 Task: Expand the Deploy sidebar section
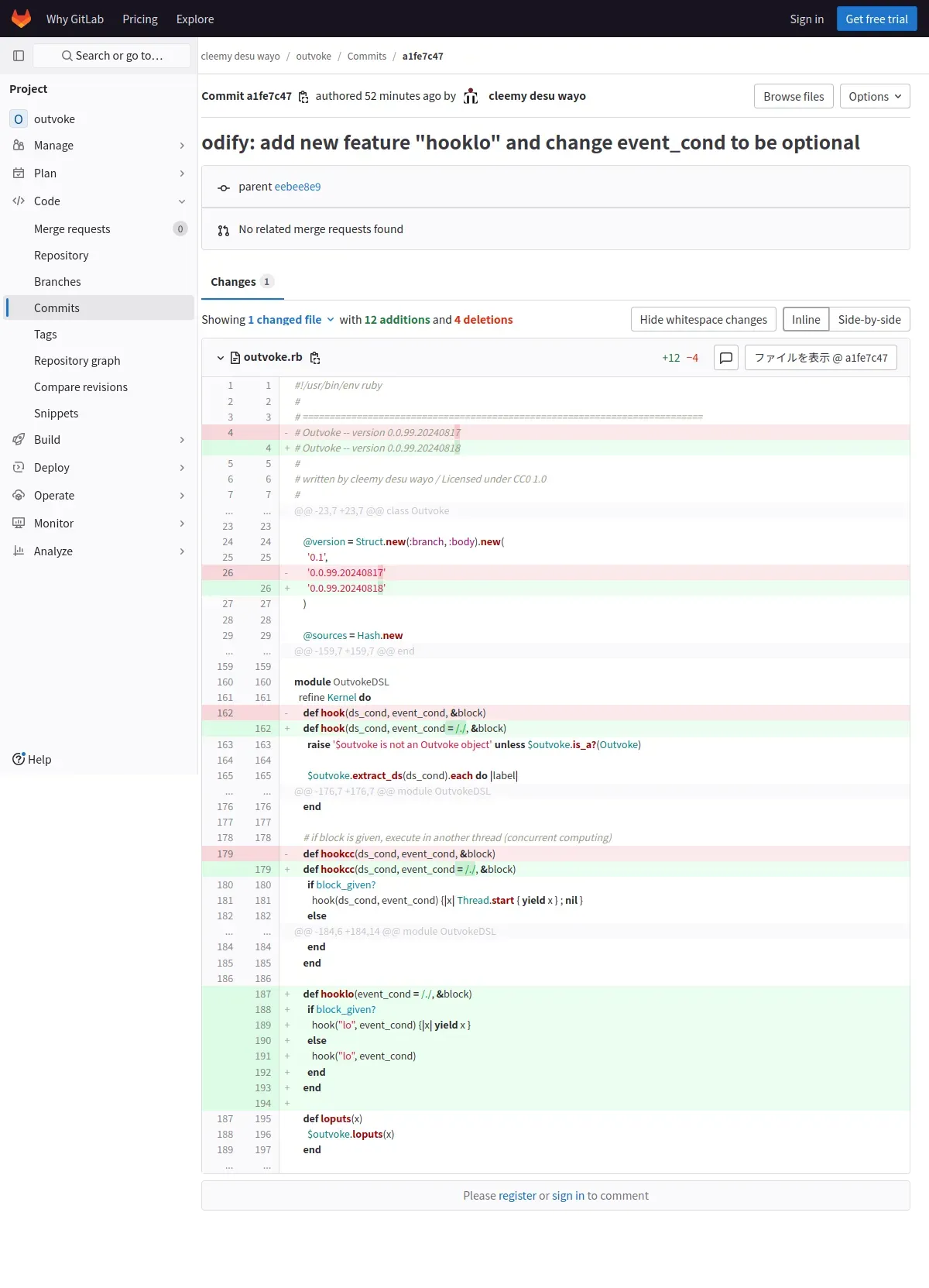[x=182, y=468]
